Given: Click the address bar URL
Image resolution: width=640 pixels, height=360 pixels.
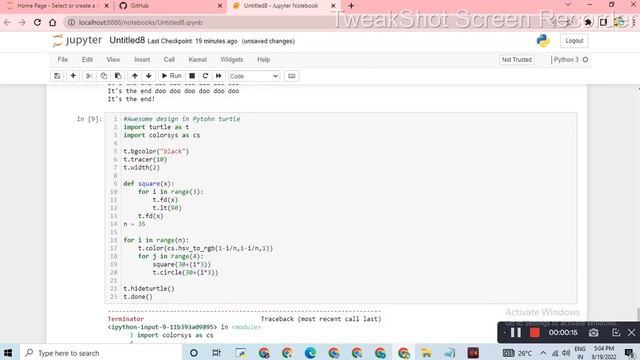Looking at the screenshot, I should click(140, 22).
